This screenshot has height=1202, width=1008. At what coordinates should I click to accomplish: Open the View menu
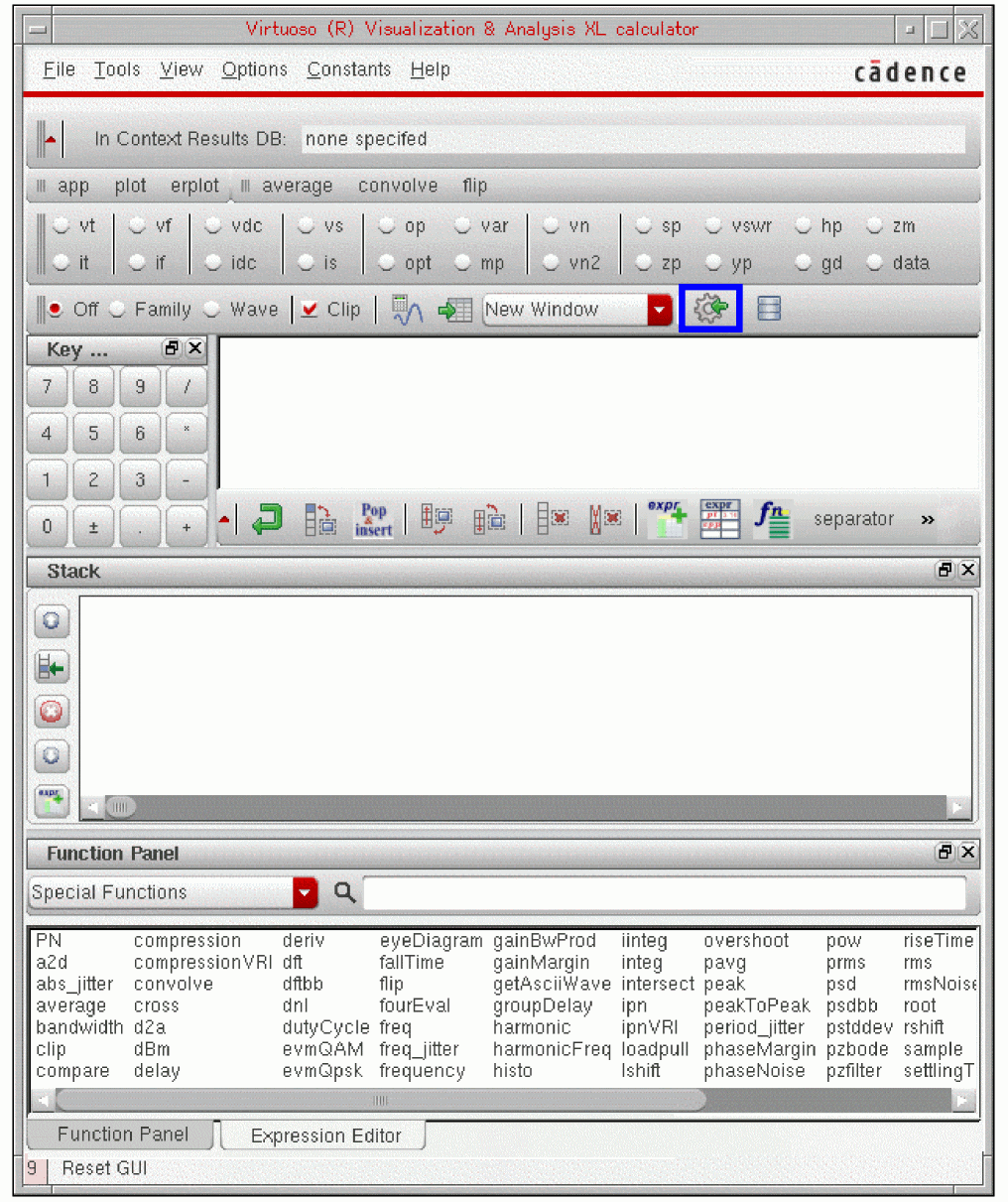point(182,69)
